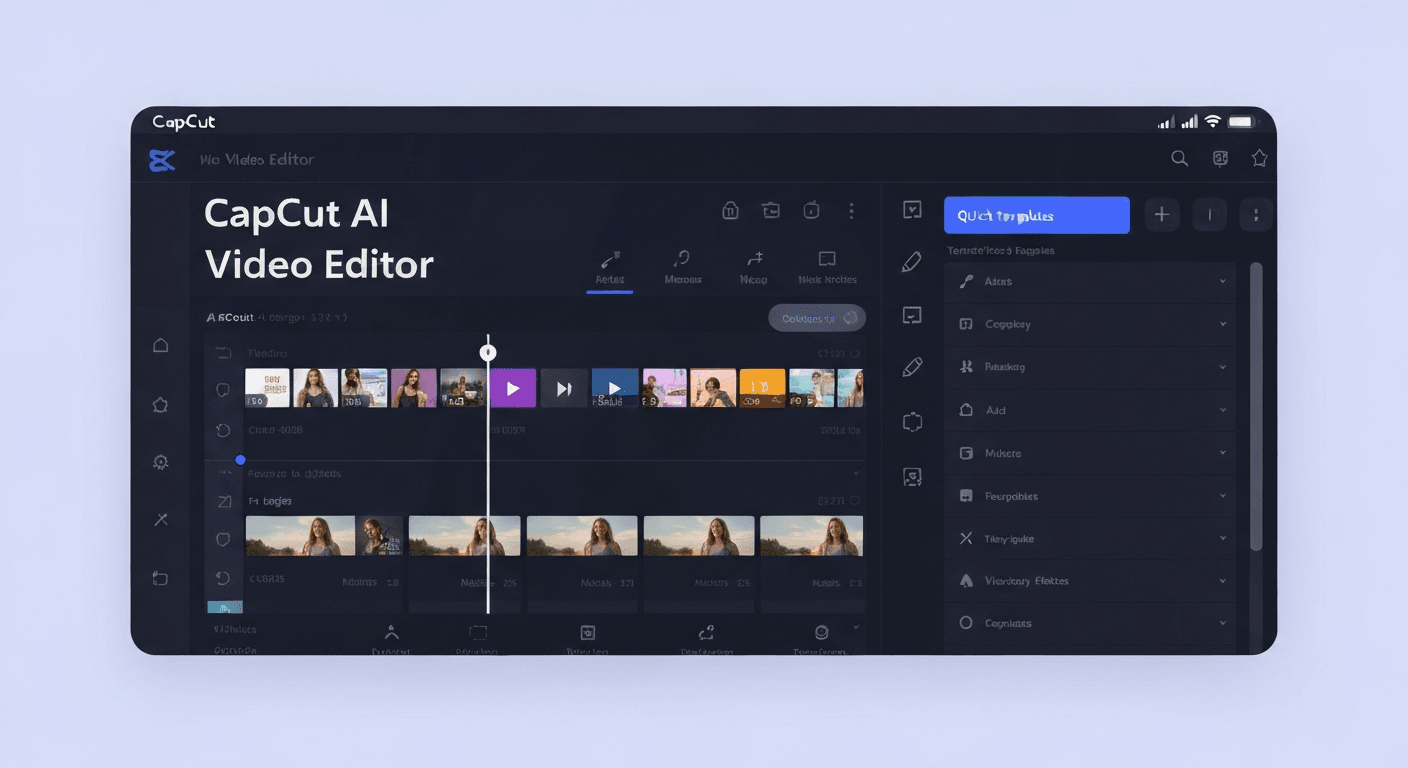Image resolution: width=1408 pixels, height=768 pixels.
Task: Expand the Music category in the templates panel
Action: pos(1090,453)
